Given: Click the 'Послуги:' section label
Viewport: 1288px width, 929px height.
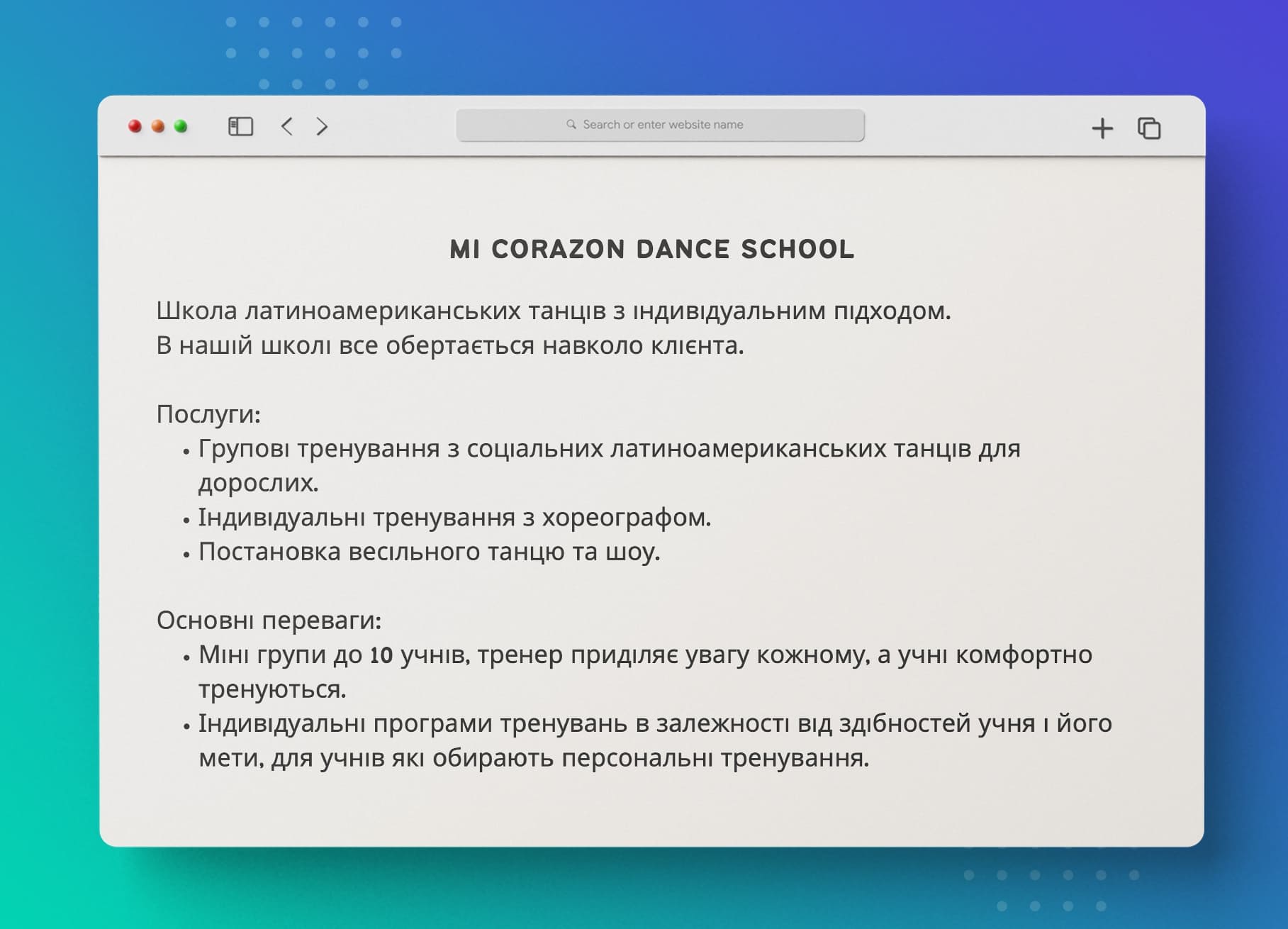Looking at the screenshot, I should pyautogui.click(x=208, y=414).
